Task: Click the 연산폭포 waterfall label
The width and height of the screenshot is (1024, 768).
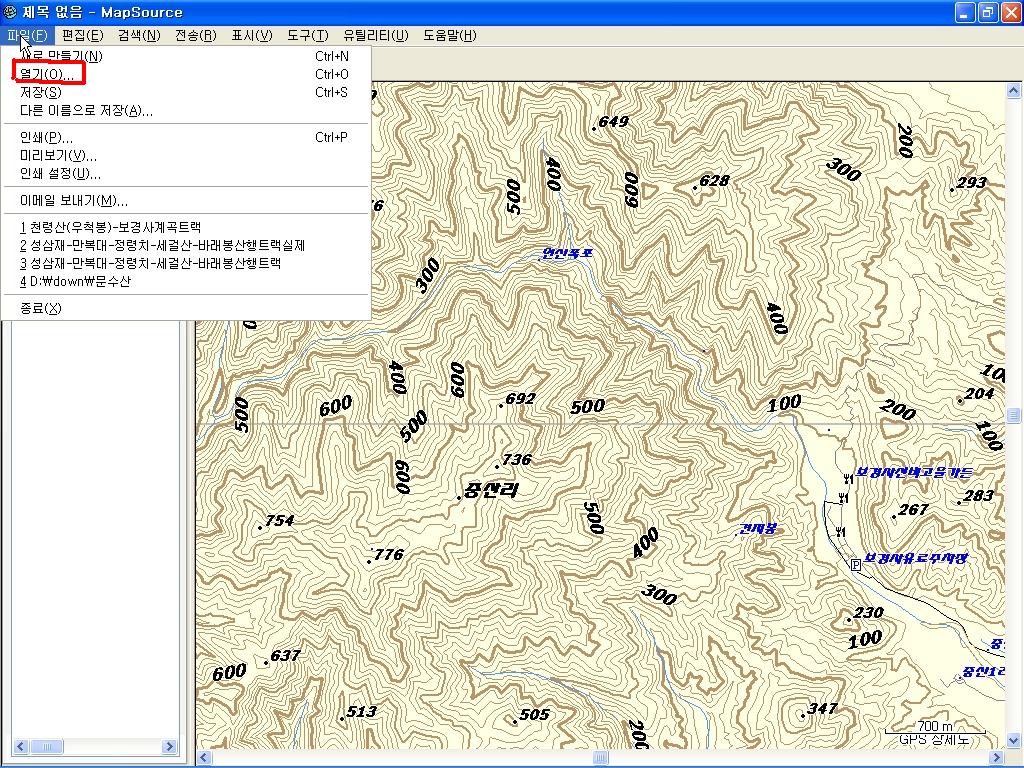Action: pyautogui.click(x=567, y=253)
